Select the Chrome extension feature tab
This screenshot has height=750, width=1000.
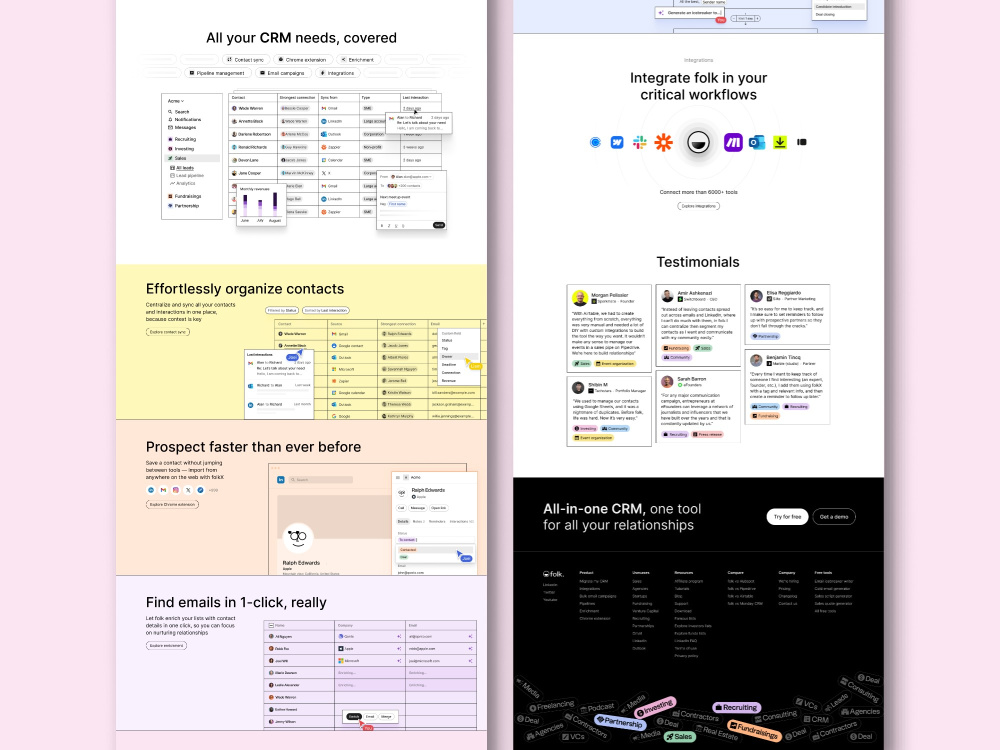[x=302, y=59]
